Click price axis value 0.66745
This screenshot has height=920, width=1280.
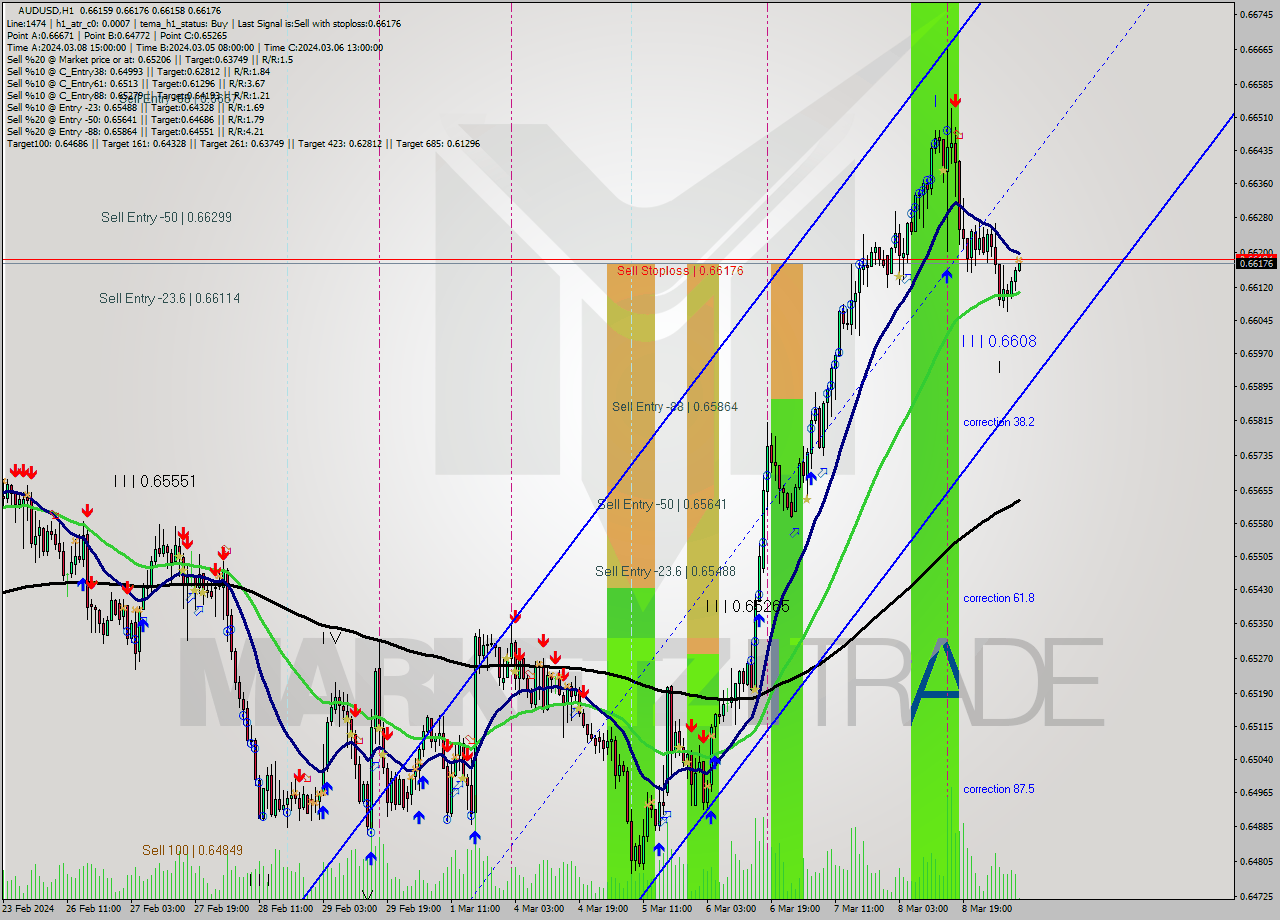pyautogui.click(x=1256, y=14)
